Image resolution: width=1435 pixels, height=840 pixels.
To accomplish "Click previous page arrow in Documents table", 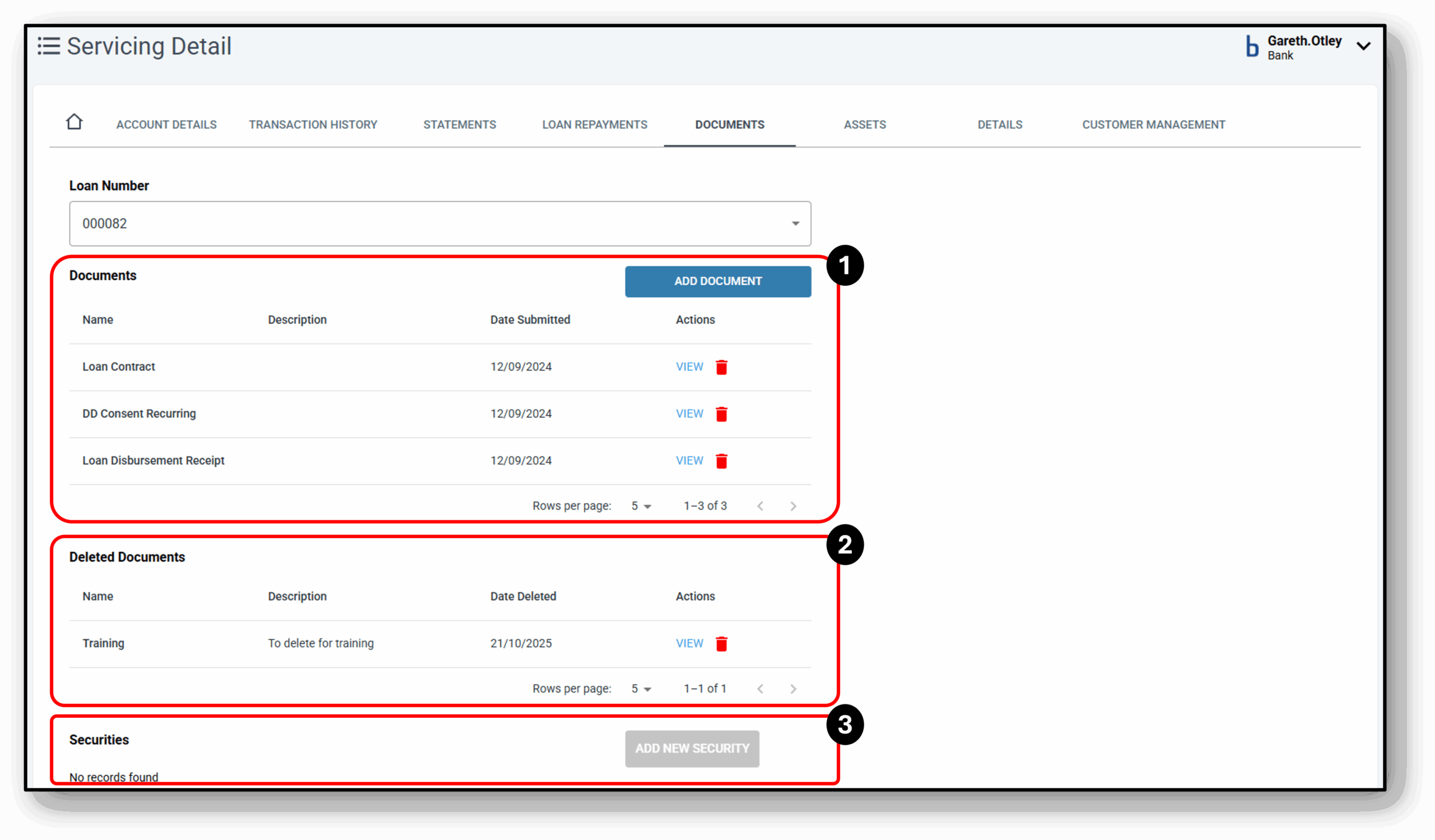I will point(760,506).
